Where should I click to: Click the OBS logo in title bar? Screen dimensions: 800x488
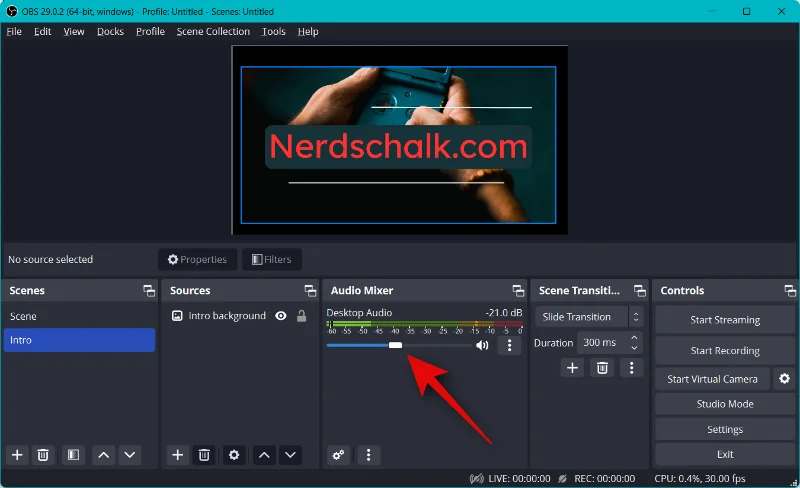[x=12, y=11]
